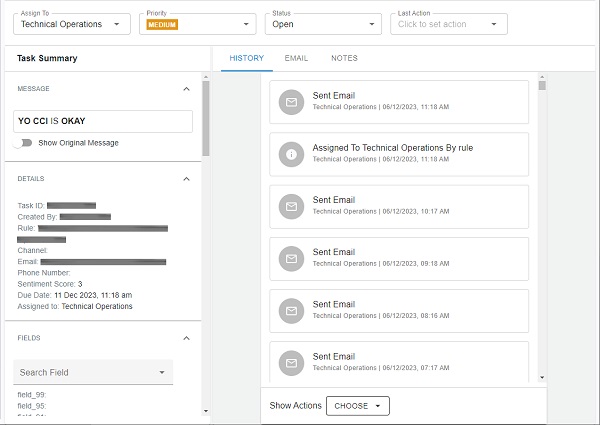Click the envelope icon of the 08:16 AM email
600x425 pixels.
(x=292, y=311)
